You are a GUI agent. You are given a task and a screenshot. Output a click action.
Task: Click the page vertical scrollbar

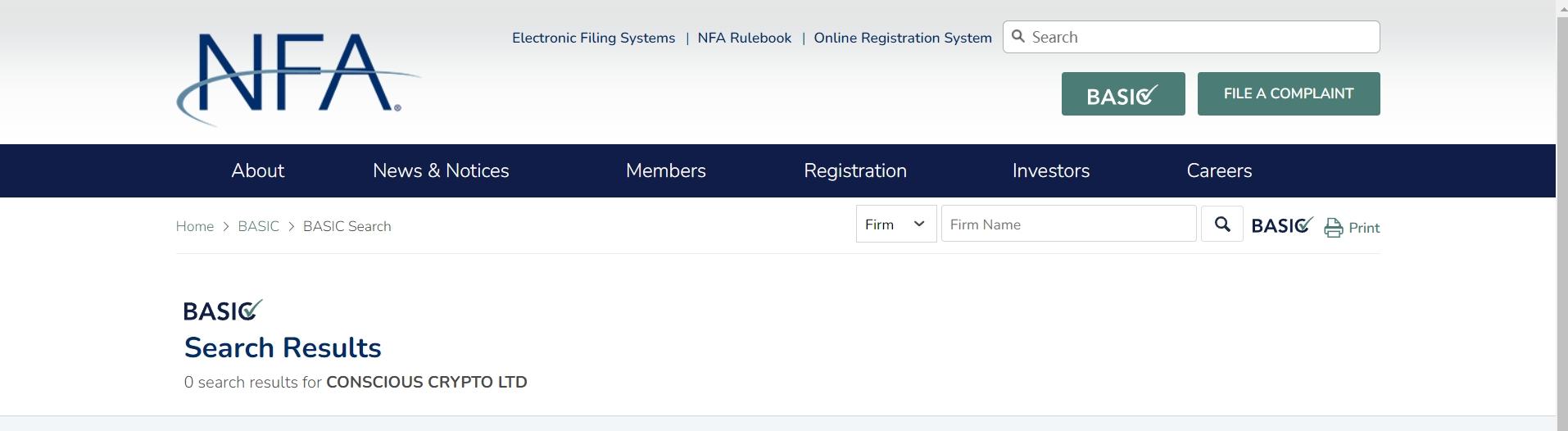point(1561,215)
